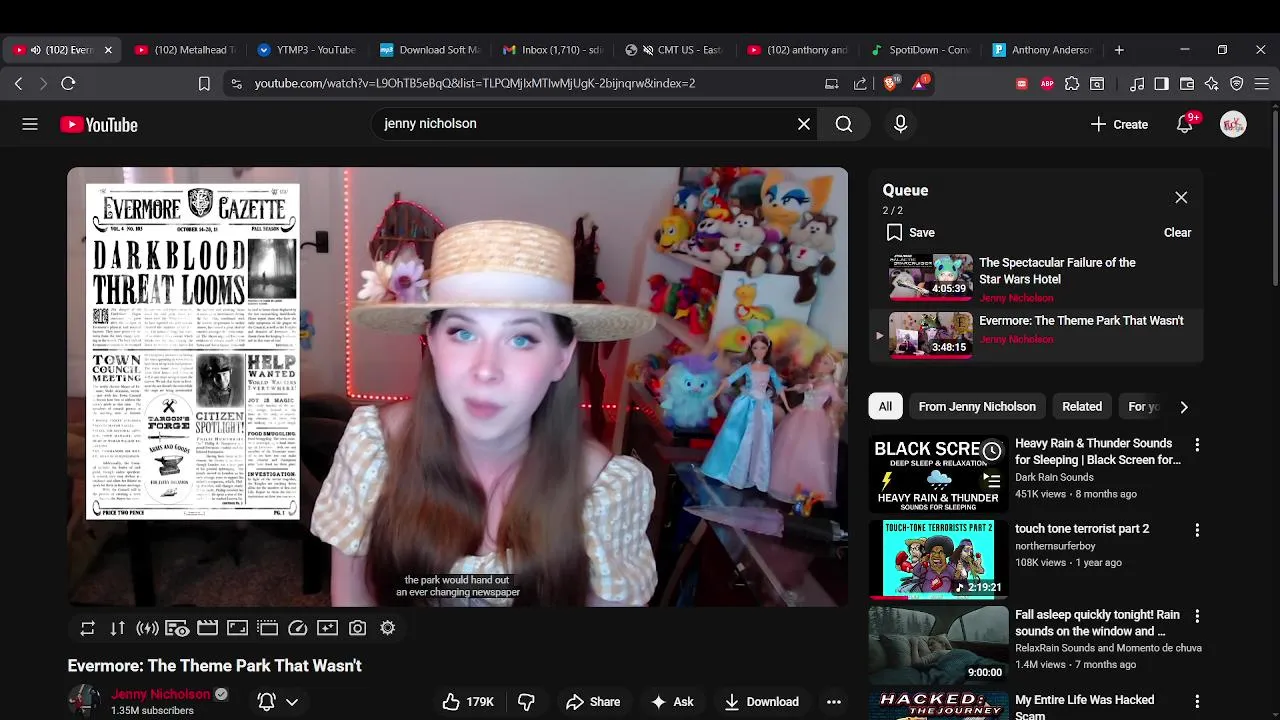Bookmark this page icon
This screenshot has height=720, width=1280.
[204, 84]
